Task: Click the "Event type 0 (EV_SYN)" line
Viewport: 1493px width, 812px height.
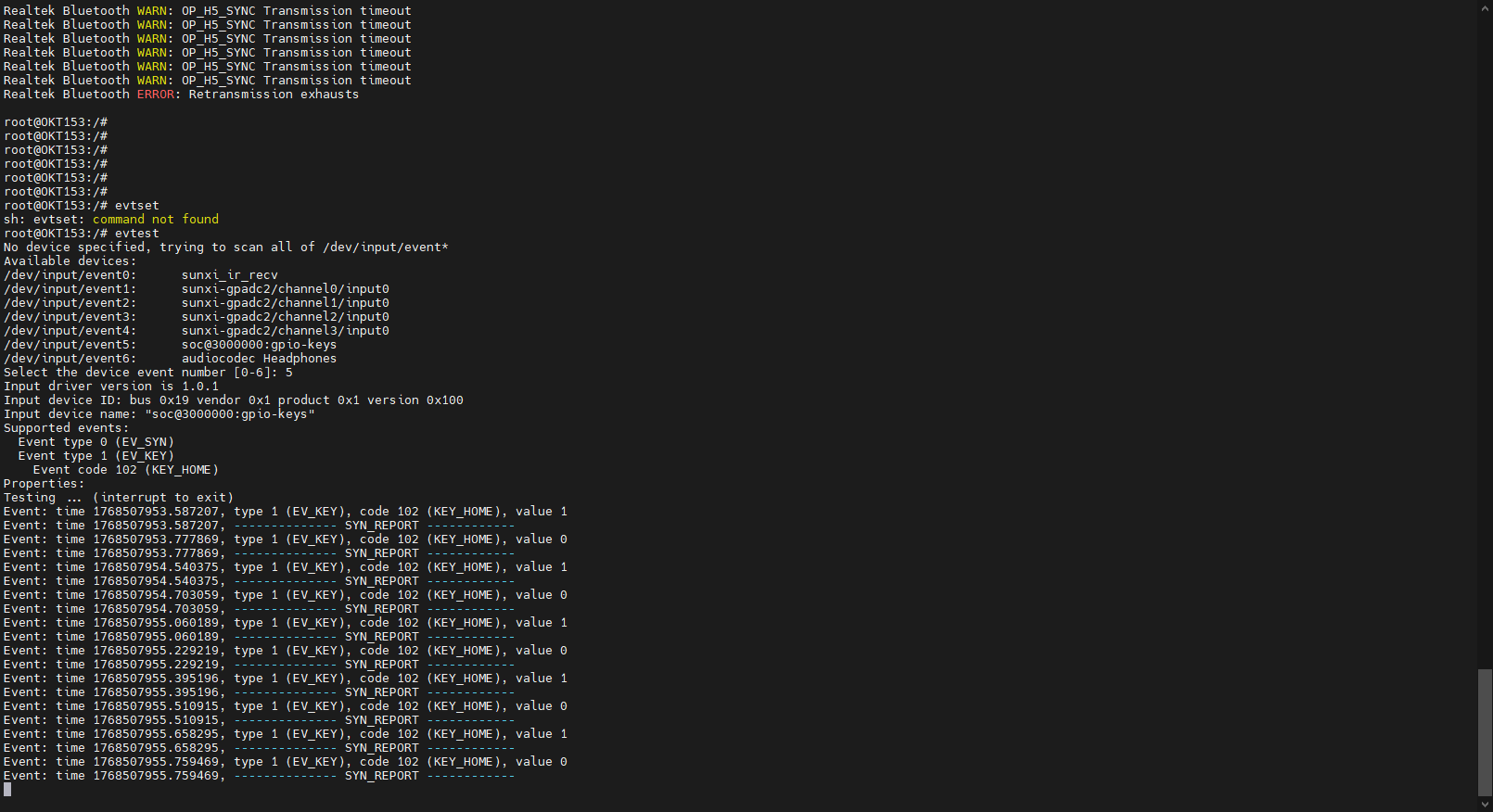Action: click(x=96, y=442)
